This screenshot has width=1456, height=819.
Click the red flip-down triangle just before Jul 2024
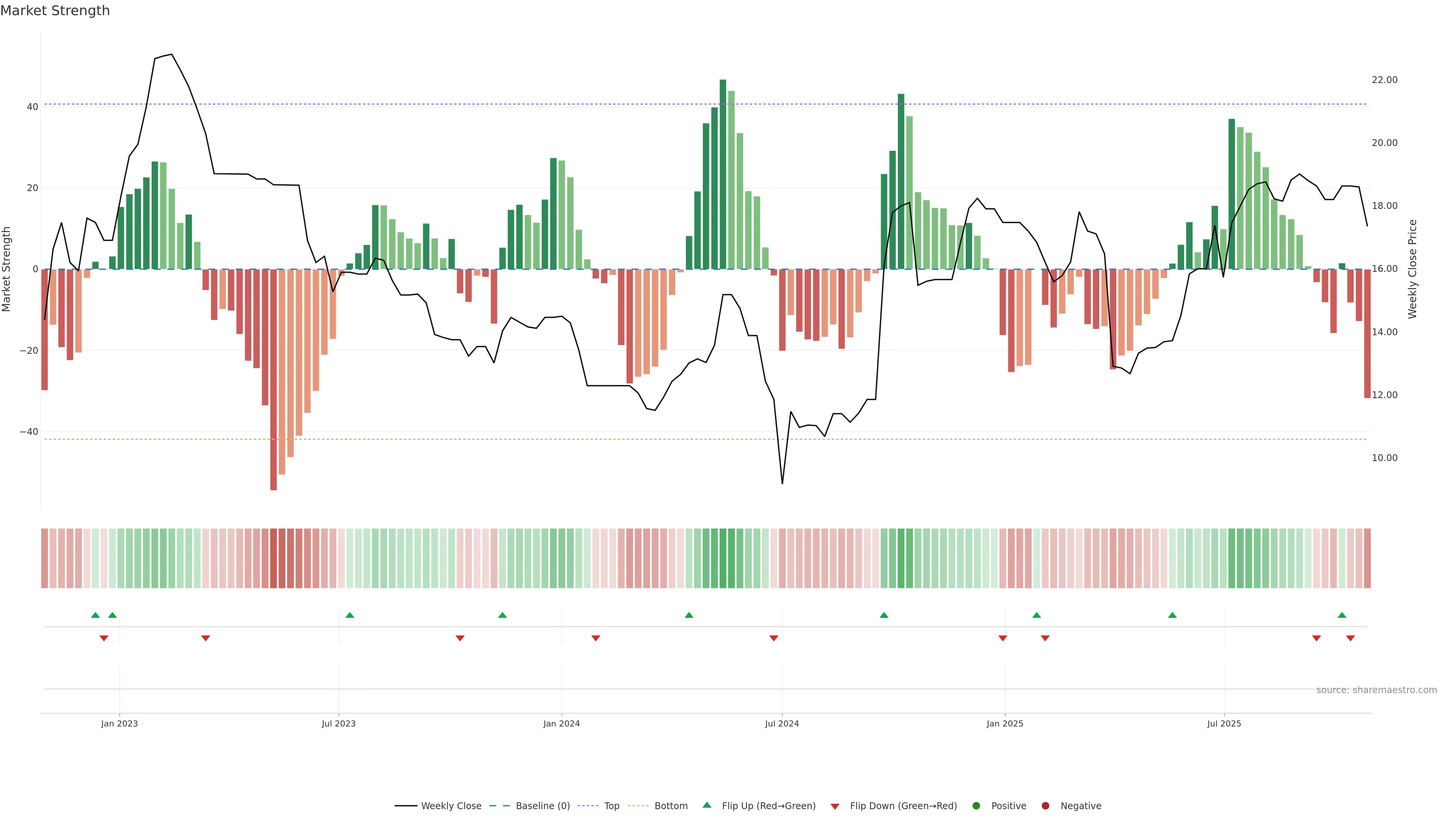774,638
